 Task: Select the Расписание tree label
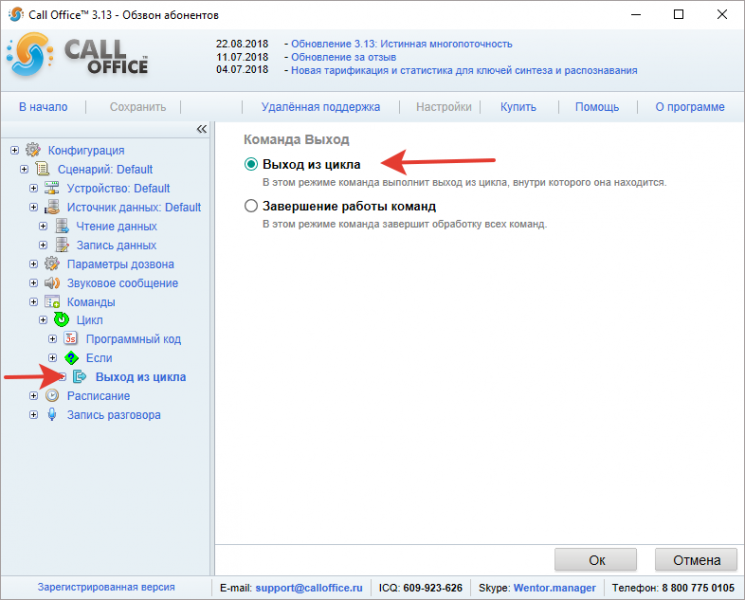(98, 396)
